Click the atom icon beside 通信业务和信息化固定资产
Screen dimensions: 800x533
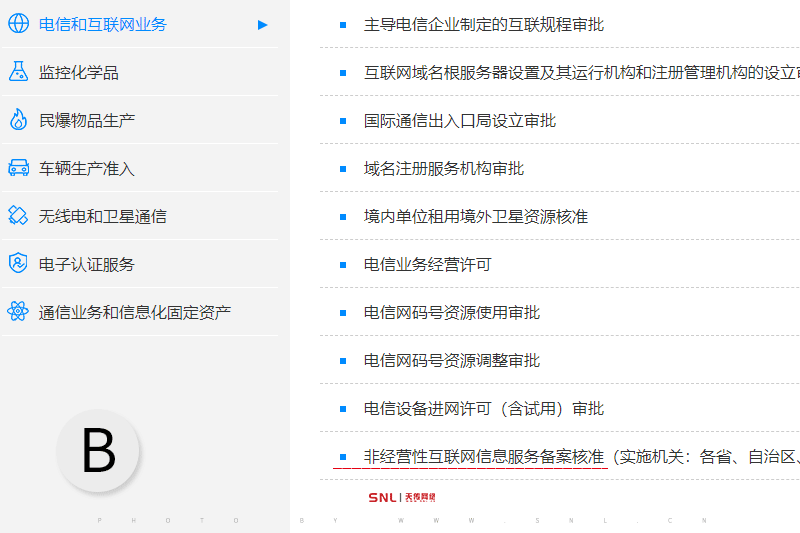pos(18,312)
